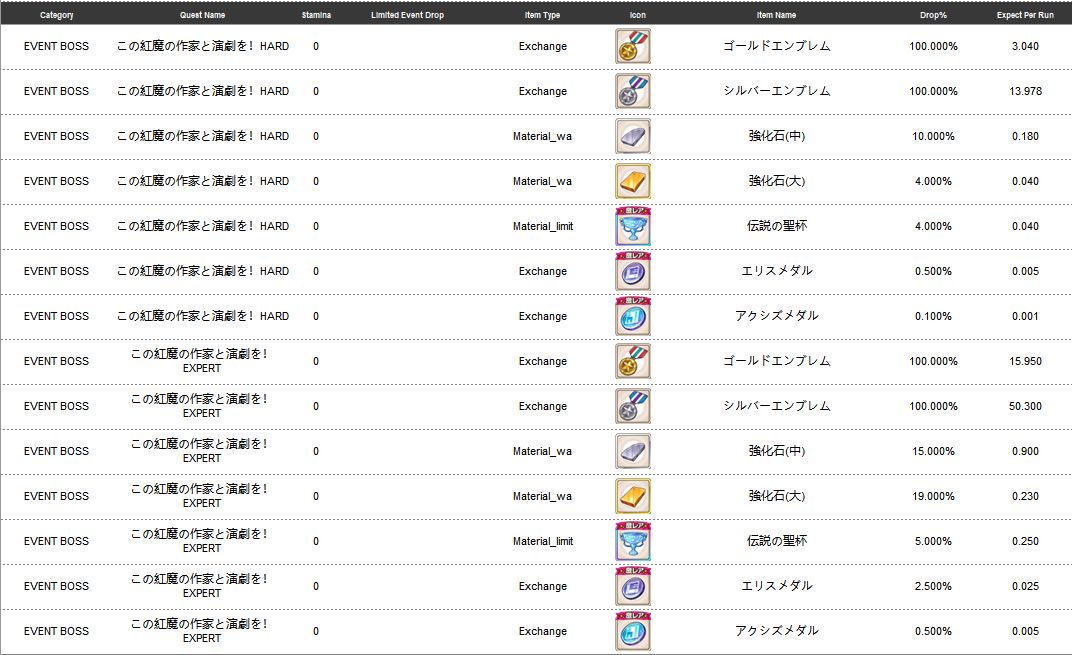Click the 10.000% drop rate value
Image resolution: width=1072 pixels, height=655 pixels.
(x=933, y=136)
